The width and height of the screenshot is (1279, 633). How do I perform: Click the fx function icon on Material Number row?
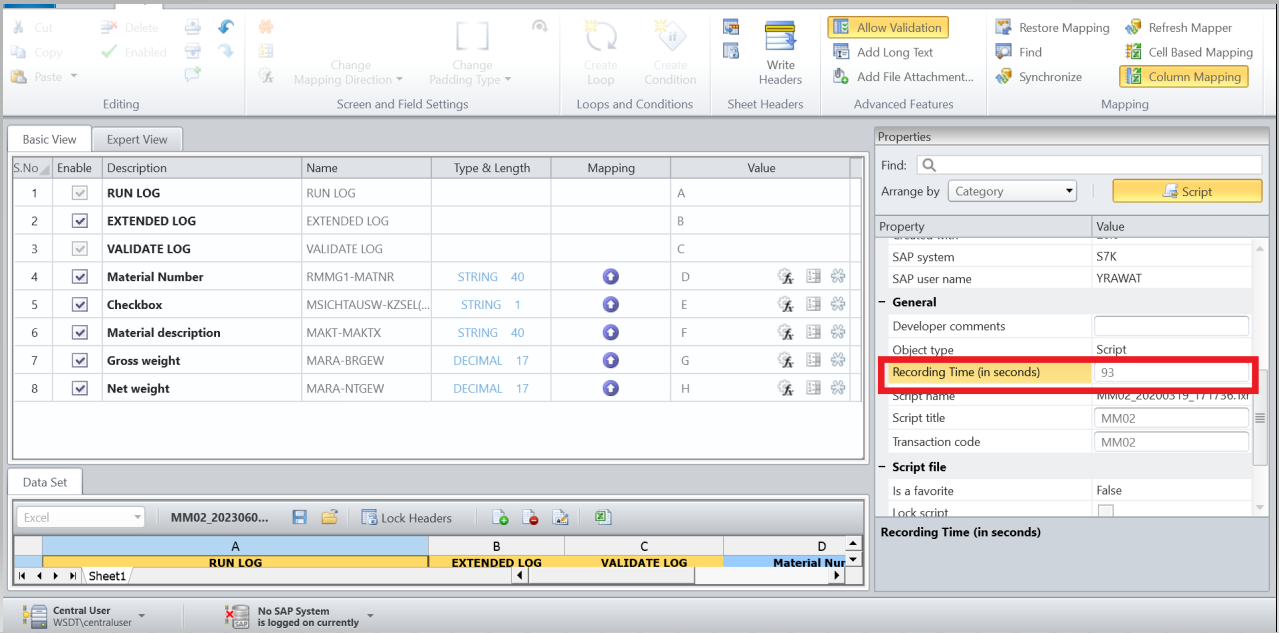point(787,276)
